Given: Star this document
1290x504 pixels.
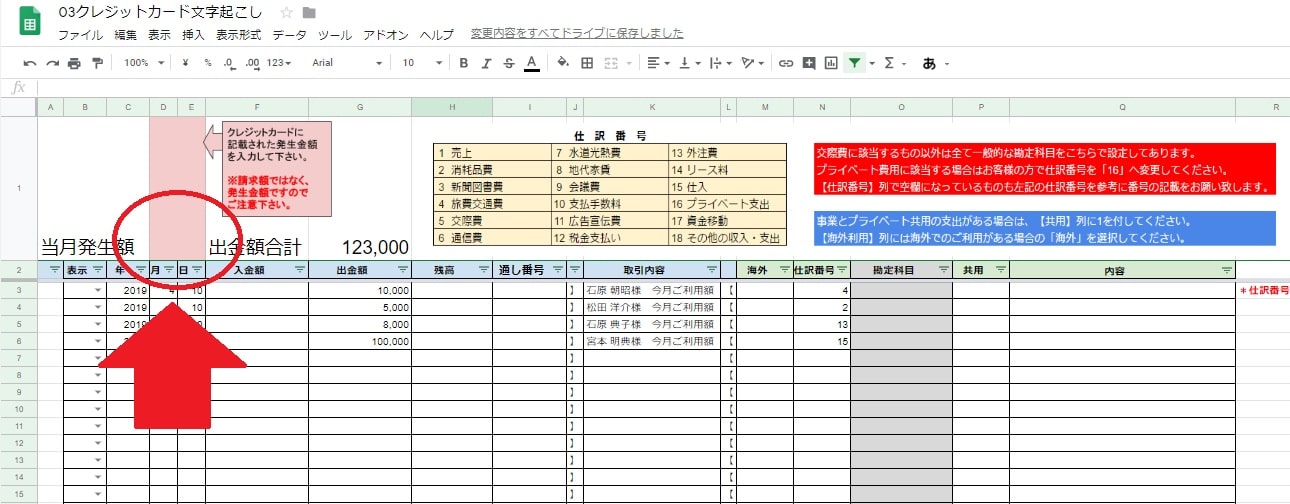Looking at the screenshot, I should [287, 13].
